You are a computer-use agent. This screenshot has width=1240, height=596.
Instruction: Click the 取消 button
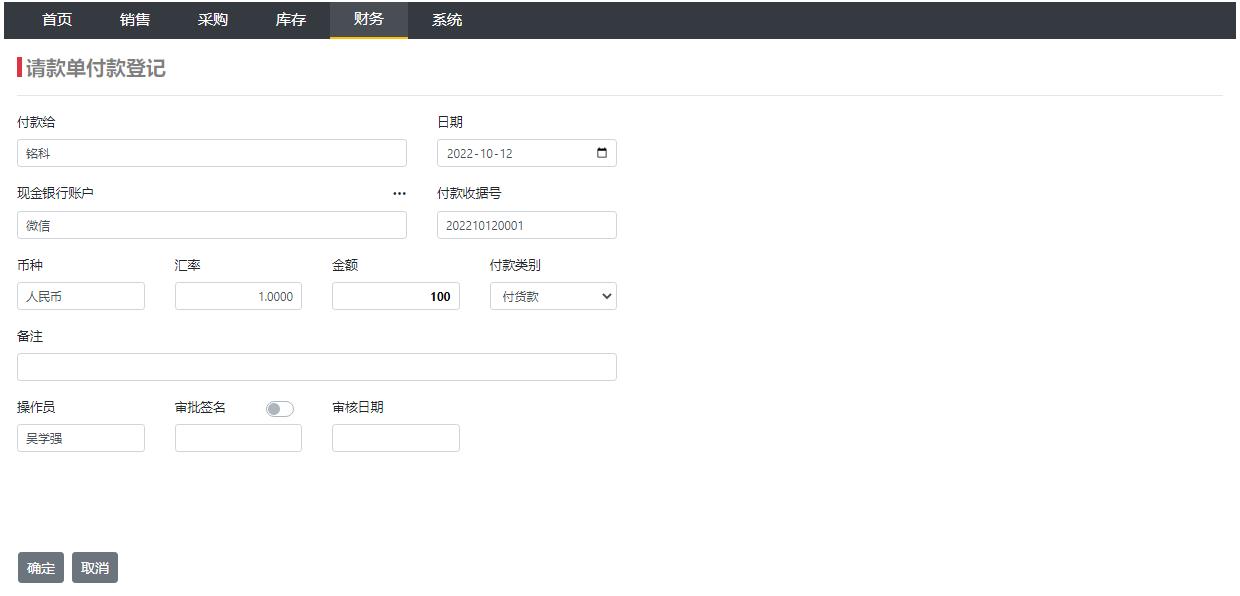click(x=95, y=568)
